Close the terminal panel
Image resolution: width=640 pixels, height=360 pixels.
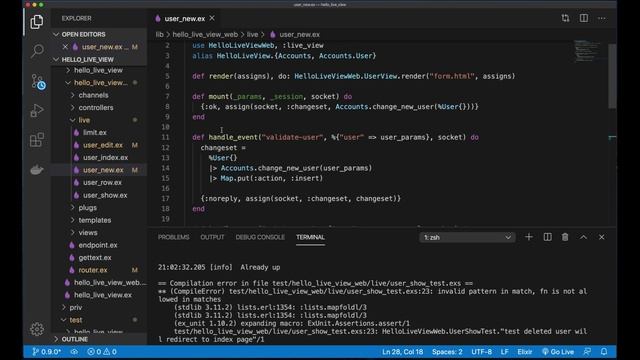[x=602, y=237]
